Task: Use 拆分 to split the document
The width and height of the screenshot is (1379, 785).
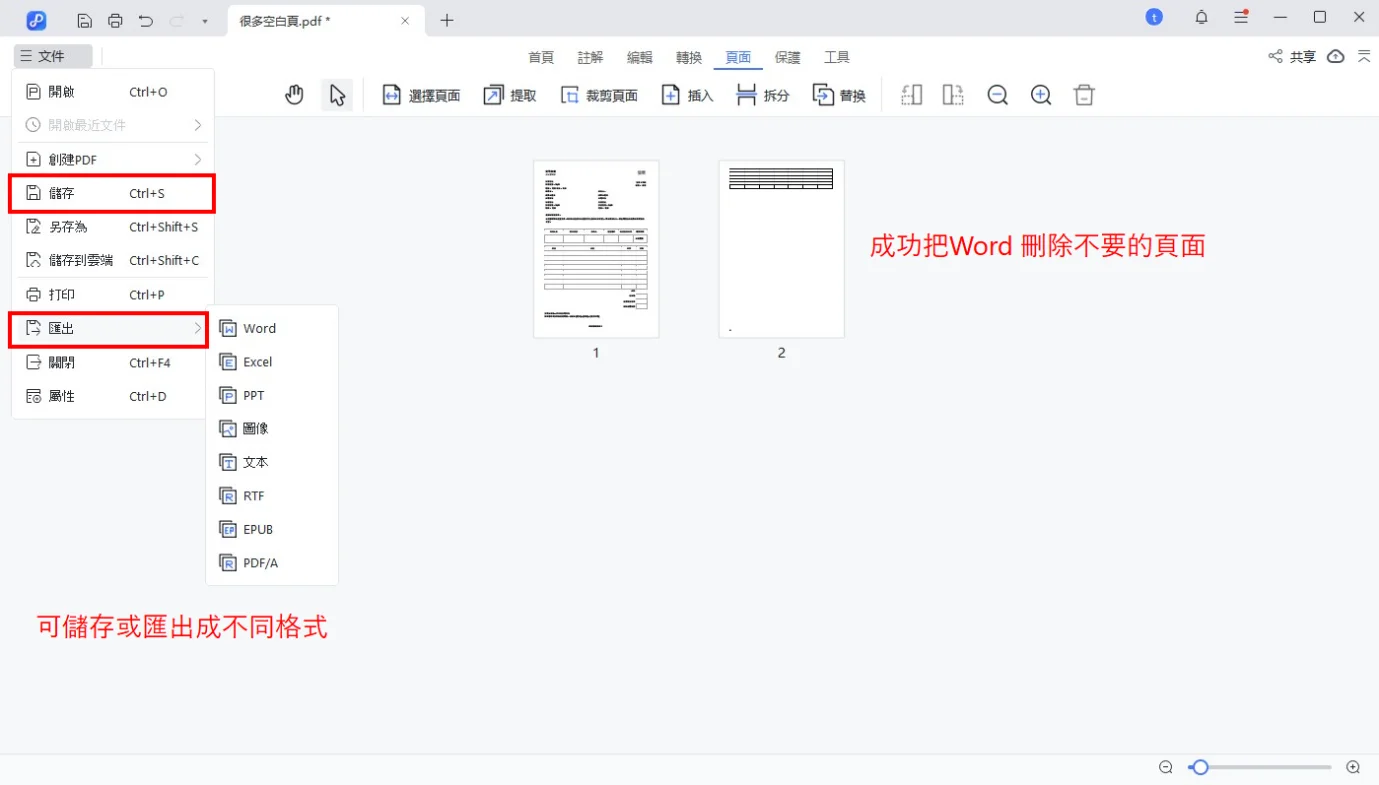Action: [761, 94]
